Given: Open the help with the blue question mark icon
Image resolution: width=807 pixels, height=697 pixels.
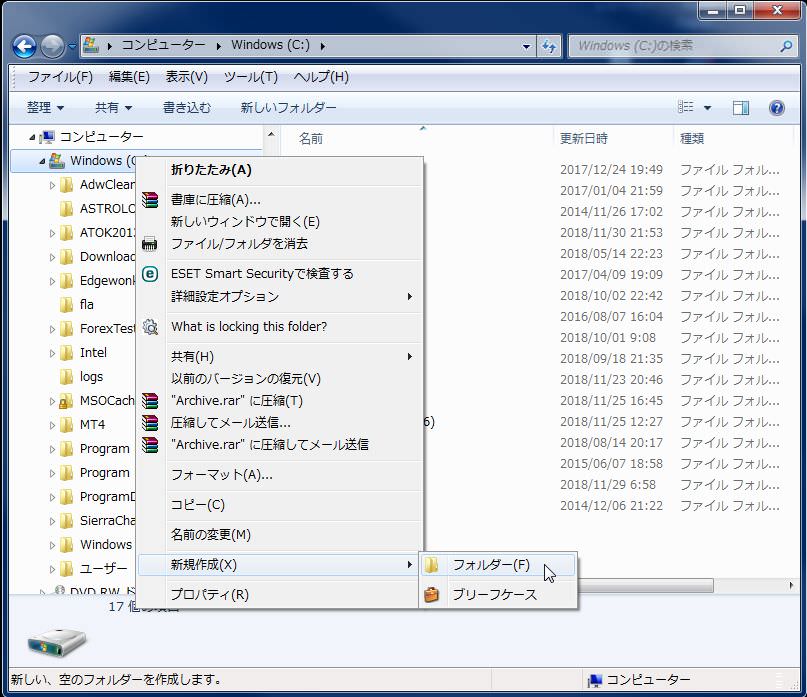Looking at the screenshot, I should tap(776, 107).
